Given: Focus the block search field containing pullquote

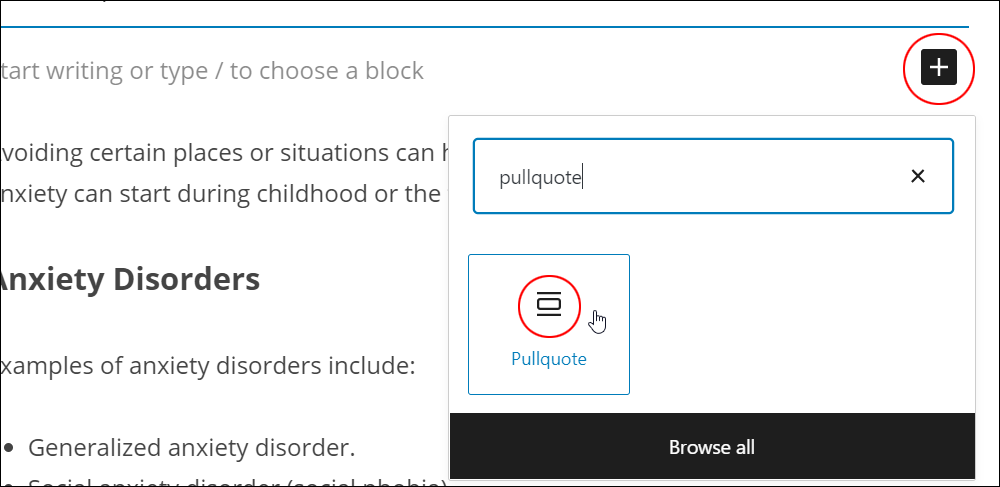Looking at the screenshot, I should click(x=713, y=176).
